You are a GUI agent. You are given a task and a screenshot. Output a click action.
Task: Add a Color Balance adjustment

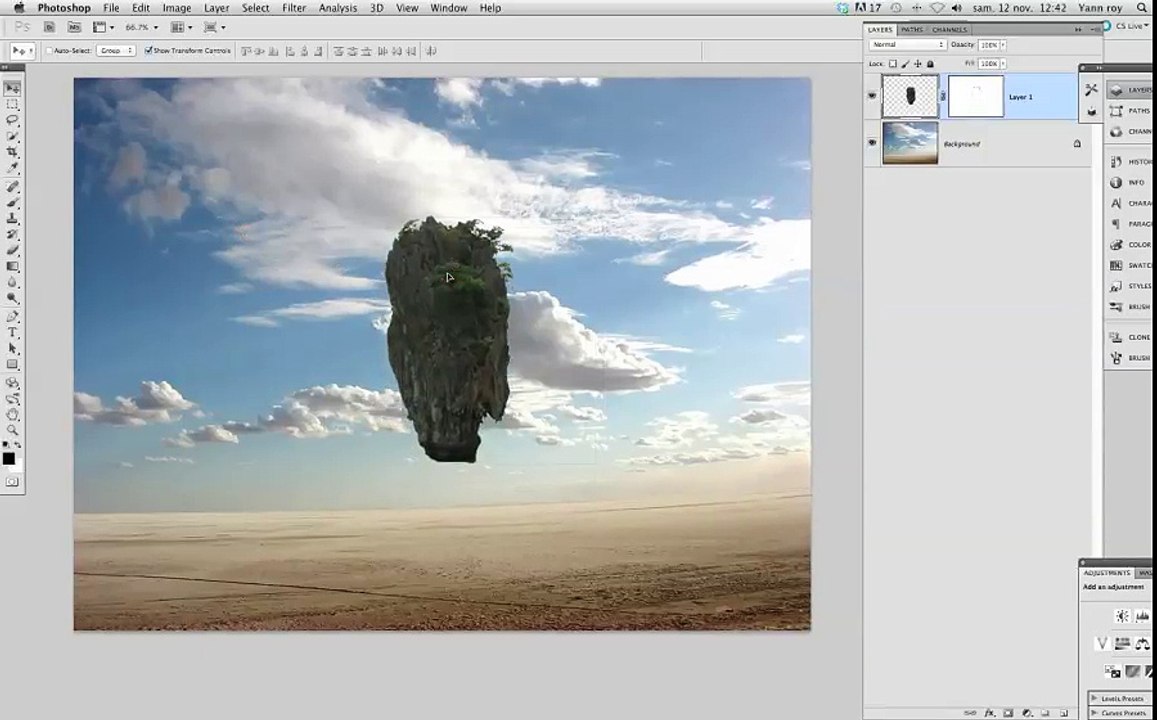(x=1142, y=643)
